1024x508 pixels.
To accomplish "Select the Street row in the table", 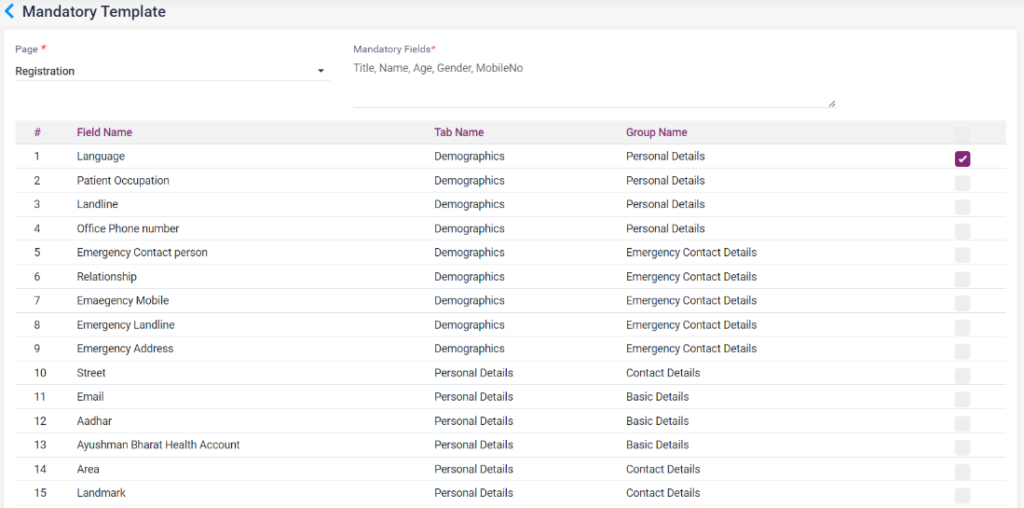I will point(91,373).
